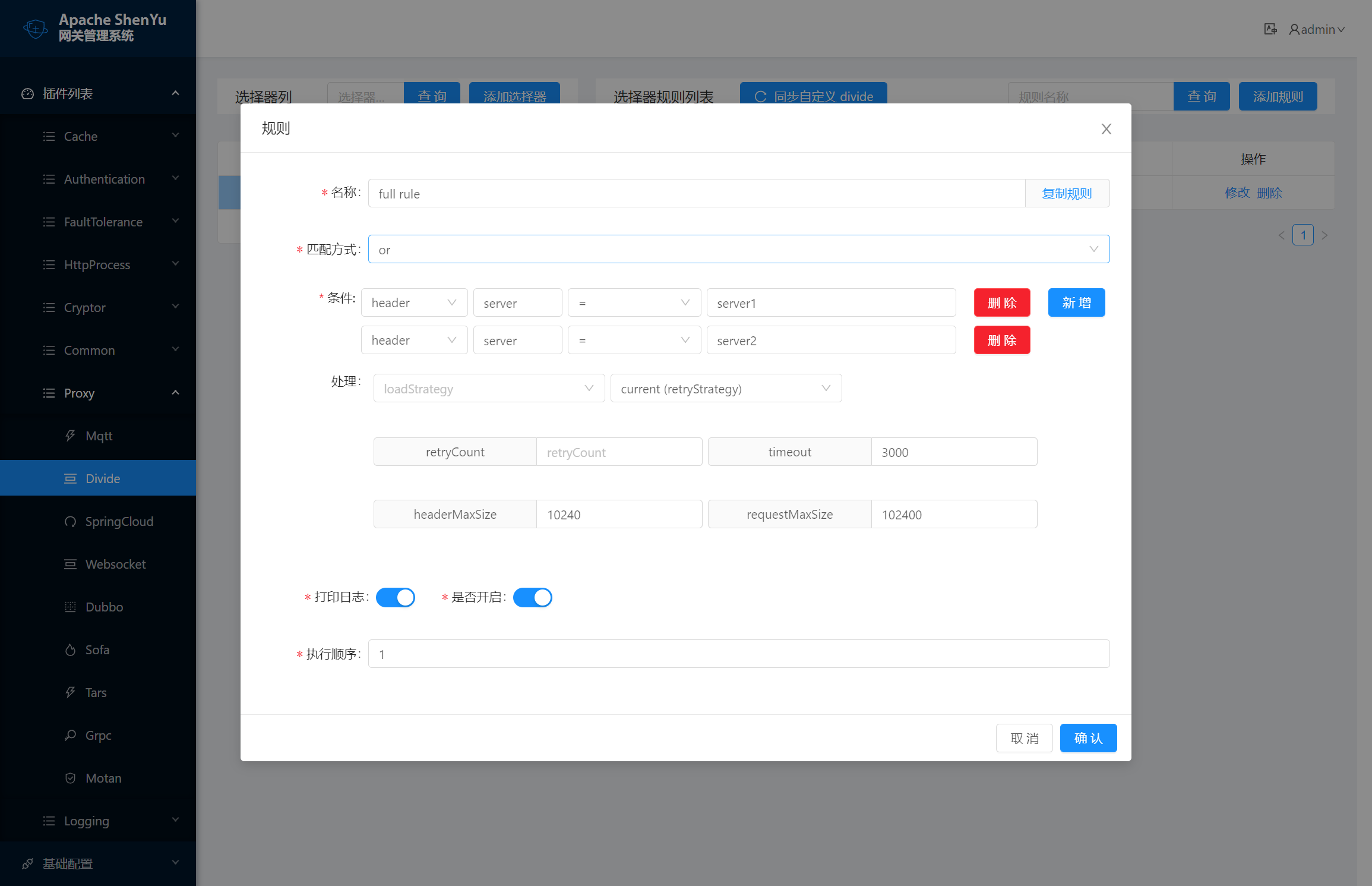Click the Motan shield-check icon
This screenshot has width=1372, height=886.
pos(70,778)
